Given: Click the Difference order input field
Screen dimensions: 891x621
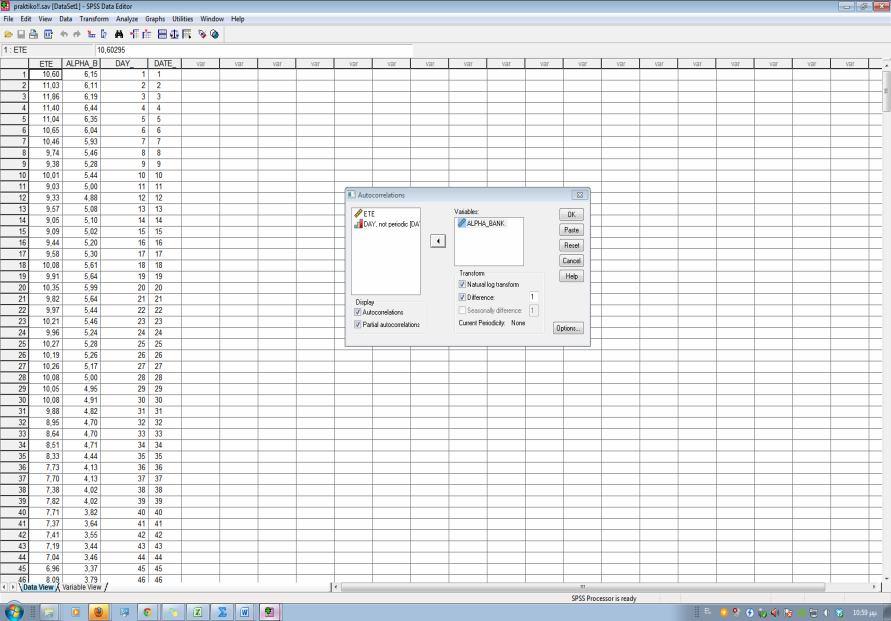Looking at the screenshot, I should 533,297.
